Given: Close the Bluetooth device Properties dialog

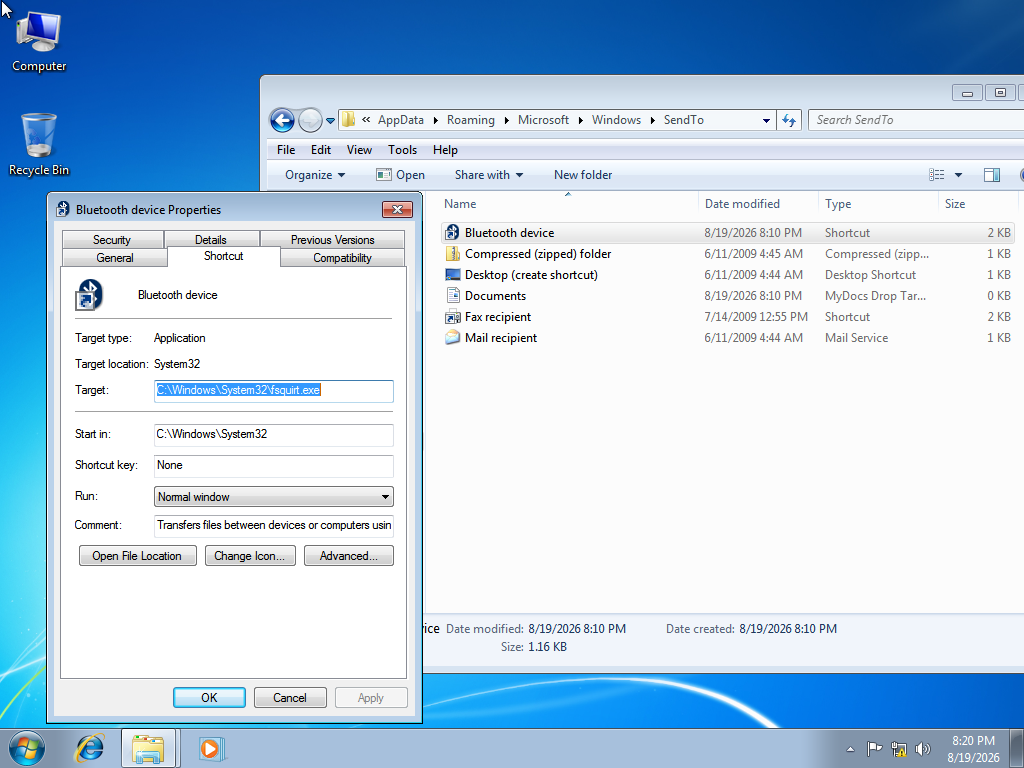Looking at the screenshot, I should (397, 210).
